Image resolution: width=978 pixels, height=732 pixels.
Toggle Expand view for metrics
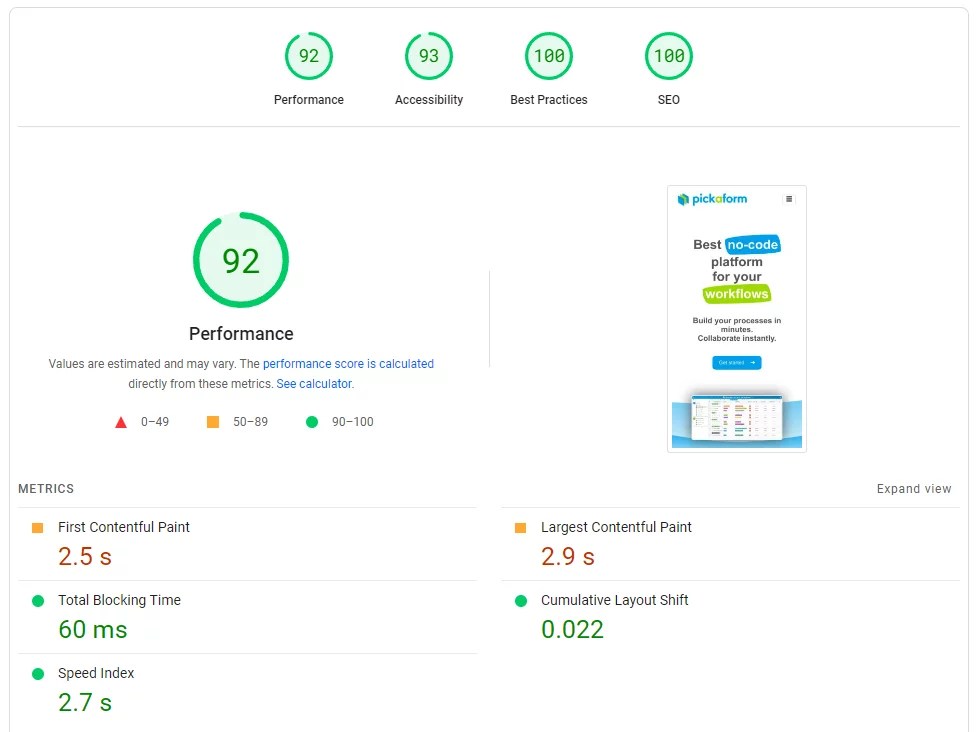(913, 489)
